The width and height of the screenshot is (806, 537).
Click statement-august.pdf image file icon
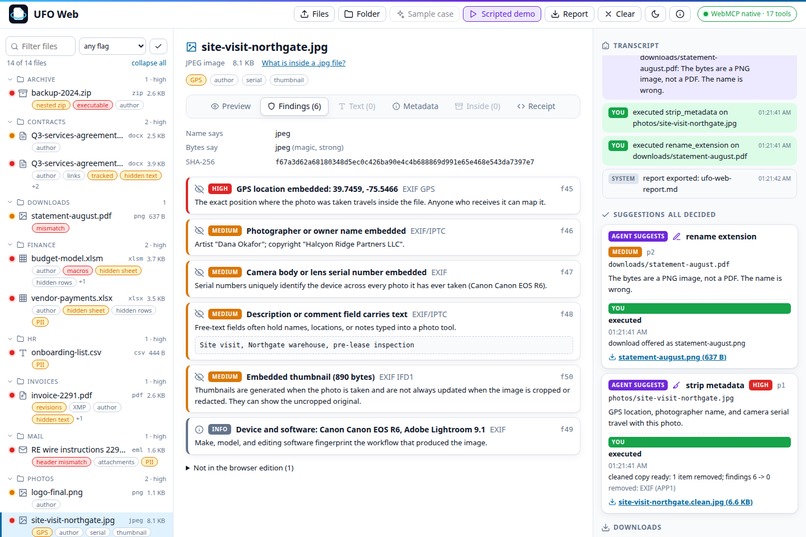(23, 216)
